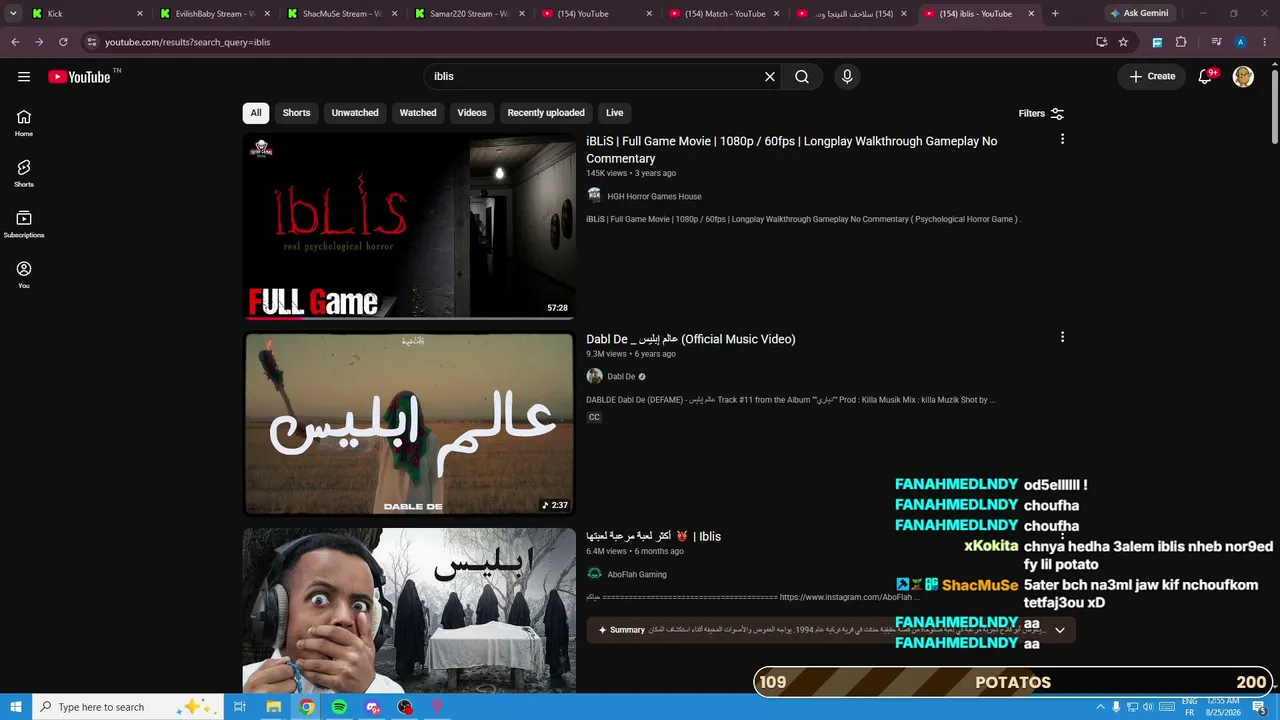
Task: Open Dabl De Official Music Video title
Action: click(x=691, y=340)
